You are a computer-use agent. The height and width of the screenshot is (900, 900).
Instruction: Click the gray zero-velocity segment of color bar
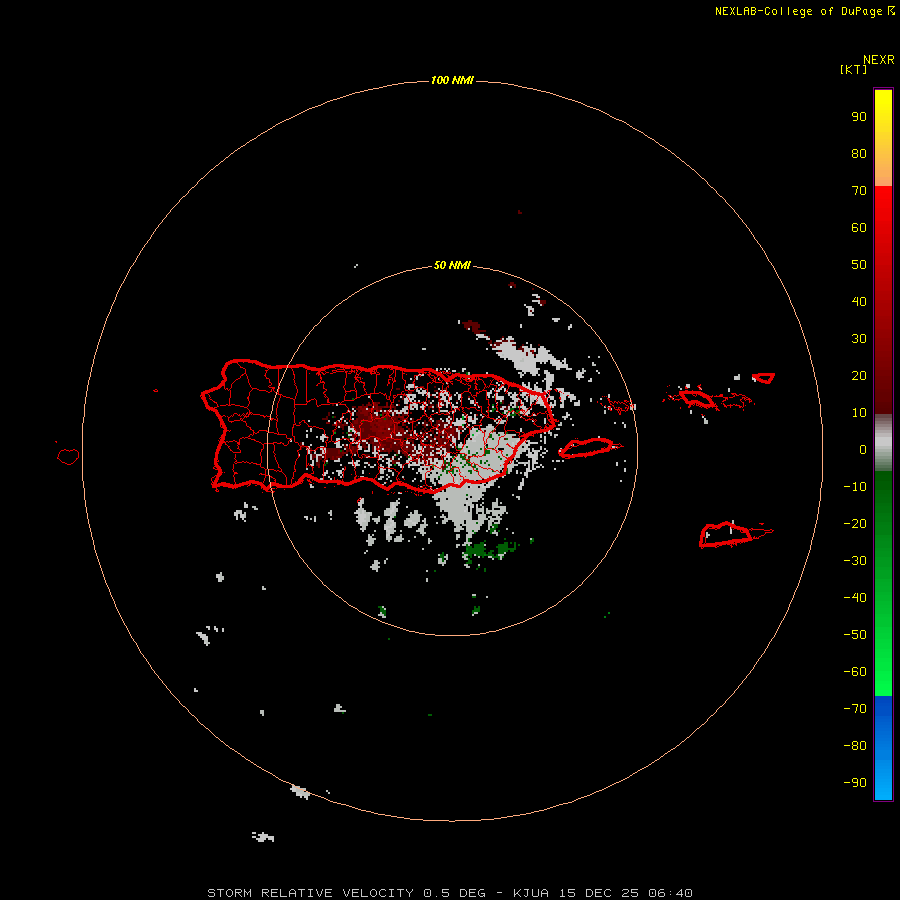[x=883, y=443]
